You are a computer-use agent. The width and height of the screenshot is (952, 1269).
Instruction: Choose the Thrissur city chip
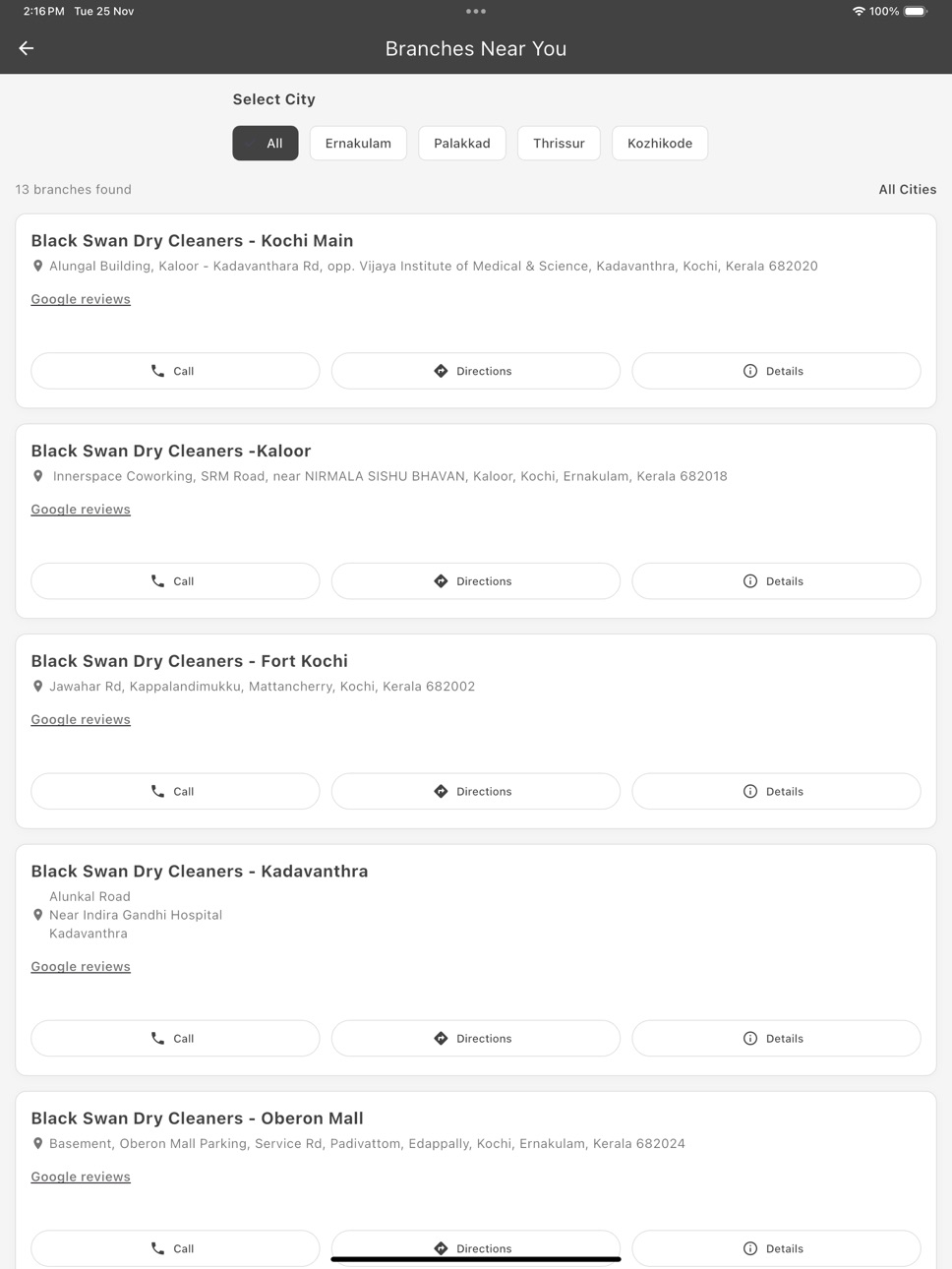point(559,143)
